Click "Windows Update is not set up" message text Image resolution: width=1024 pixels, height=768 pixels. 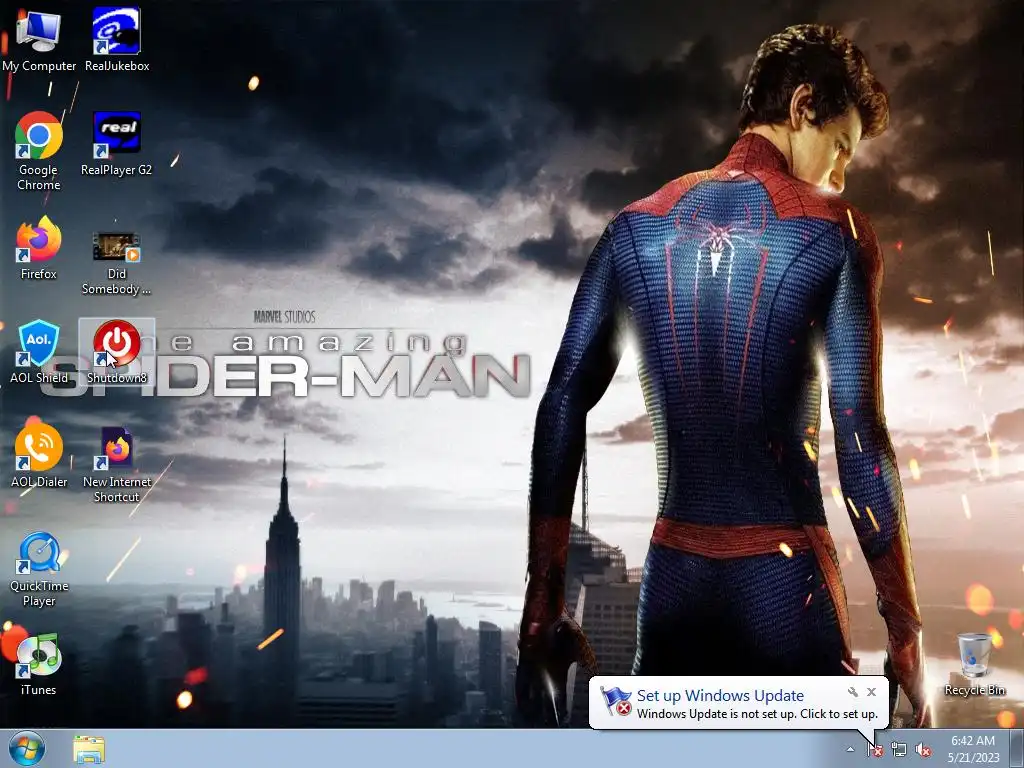(716, 714)
